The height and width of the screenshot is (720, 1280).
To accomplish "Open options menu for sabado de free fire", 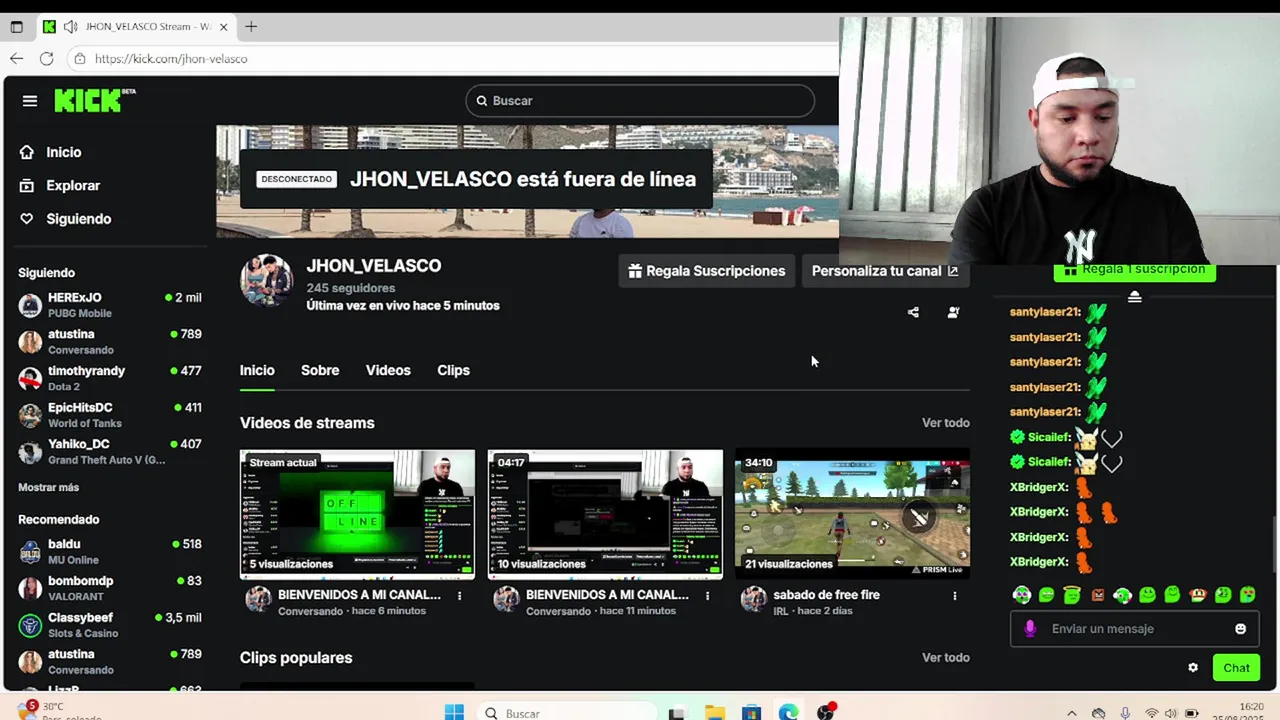I will [x=955, y=595].
